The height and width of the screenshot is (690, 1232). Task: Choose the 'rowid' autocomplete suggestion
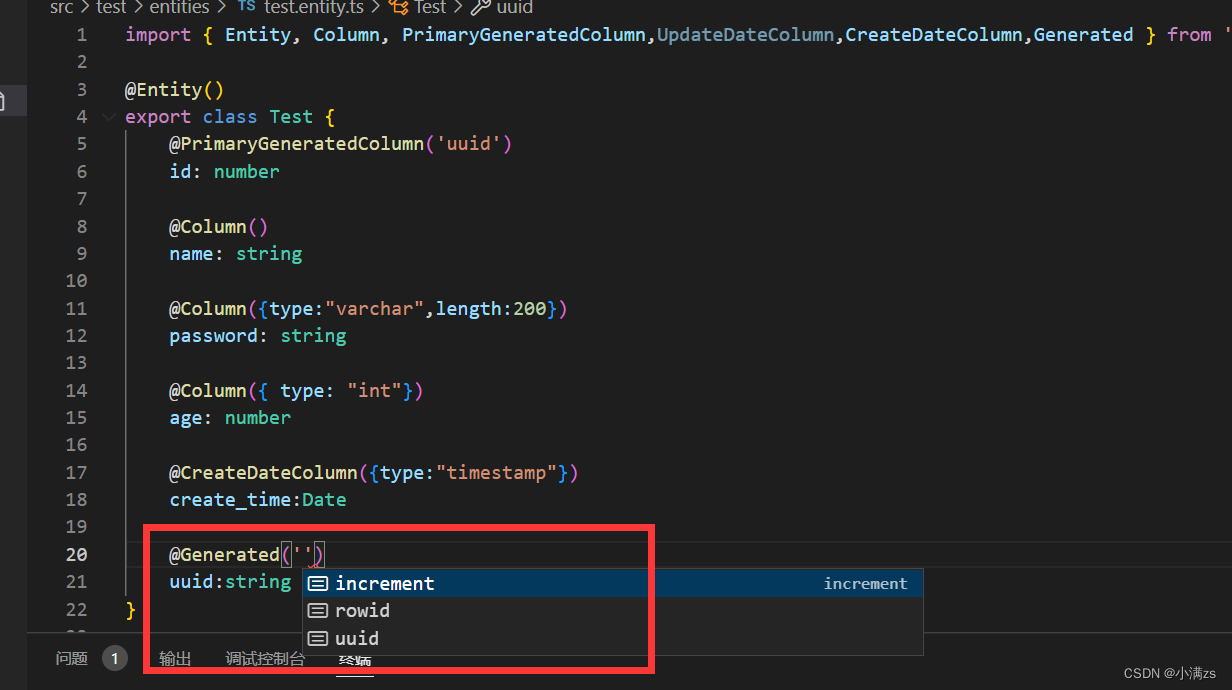pyautogui.click(x=613, y=610)
